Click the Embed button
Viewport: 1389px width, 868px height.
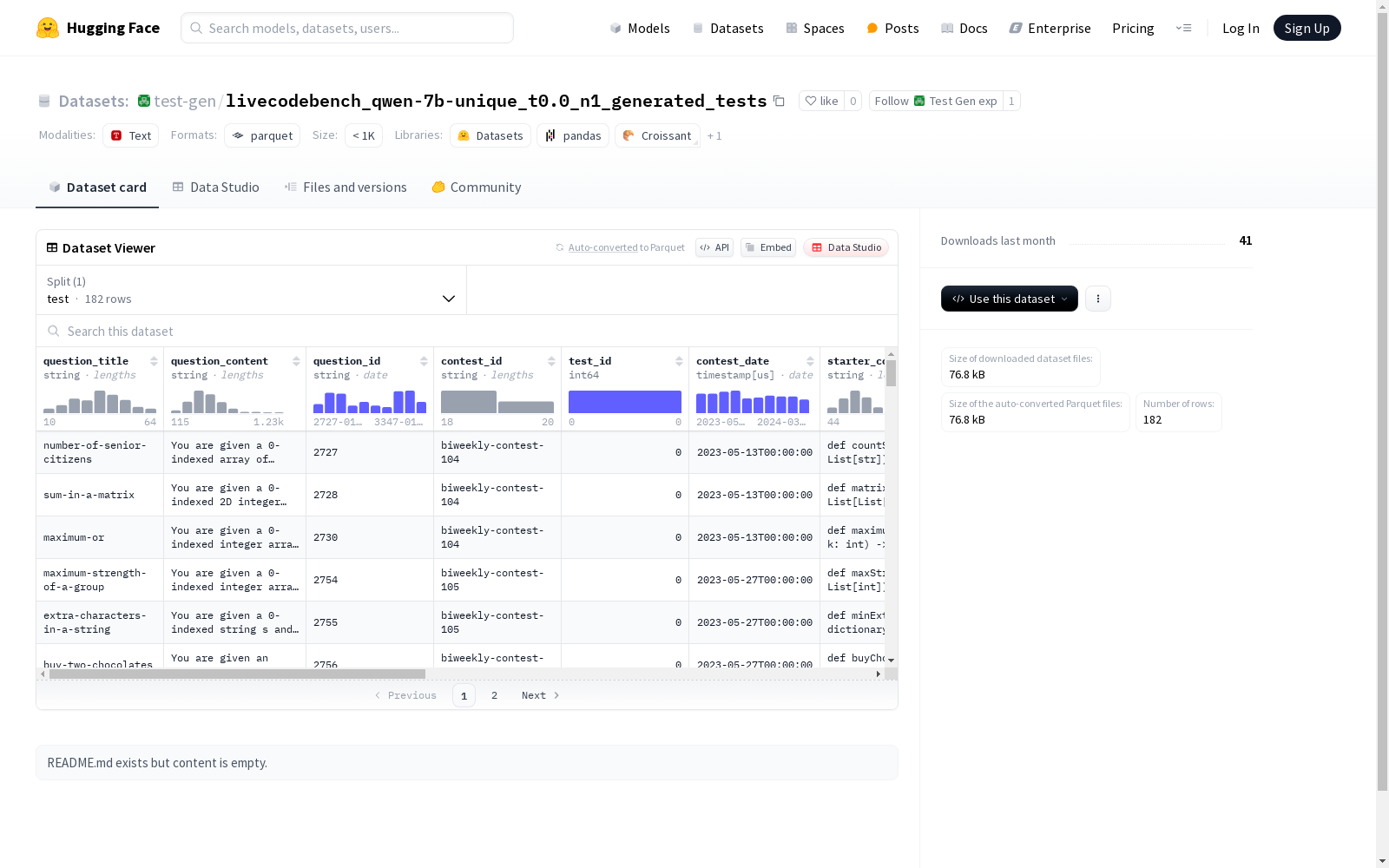point(768,247)
